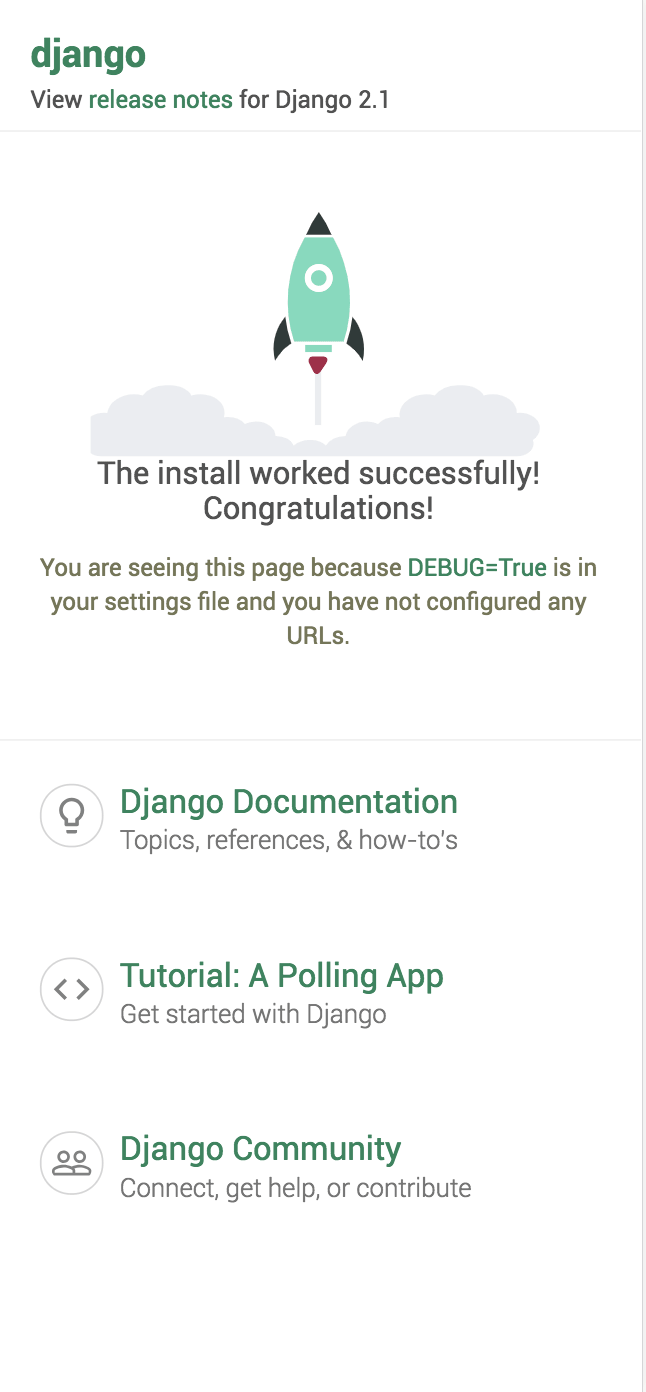This screenshot has height=1392, width=646.
Task: Click the code brackets icon beside Tutorial
Action: click(x=71, y=989)
